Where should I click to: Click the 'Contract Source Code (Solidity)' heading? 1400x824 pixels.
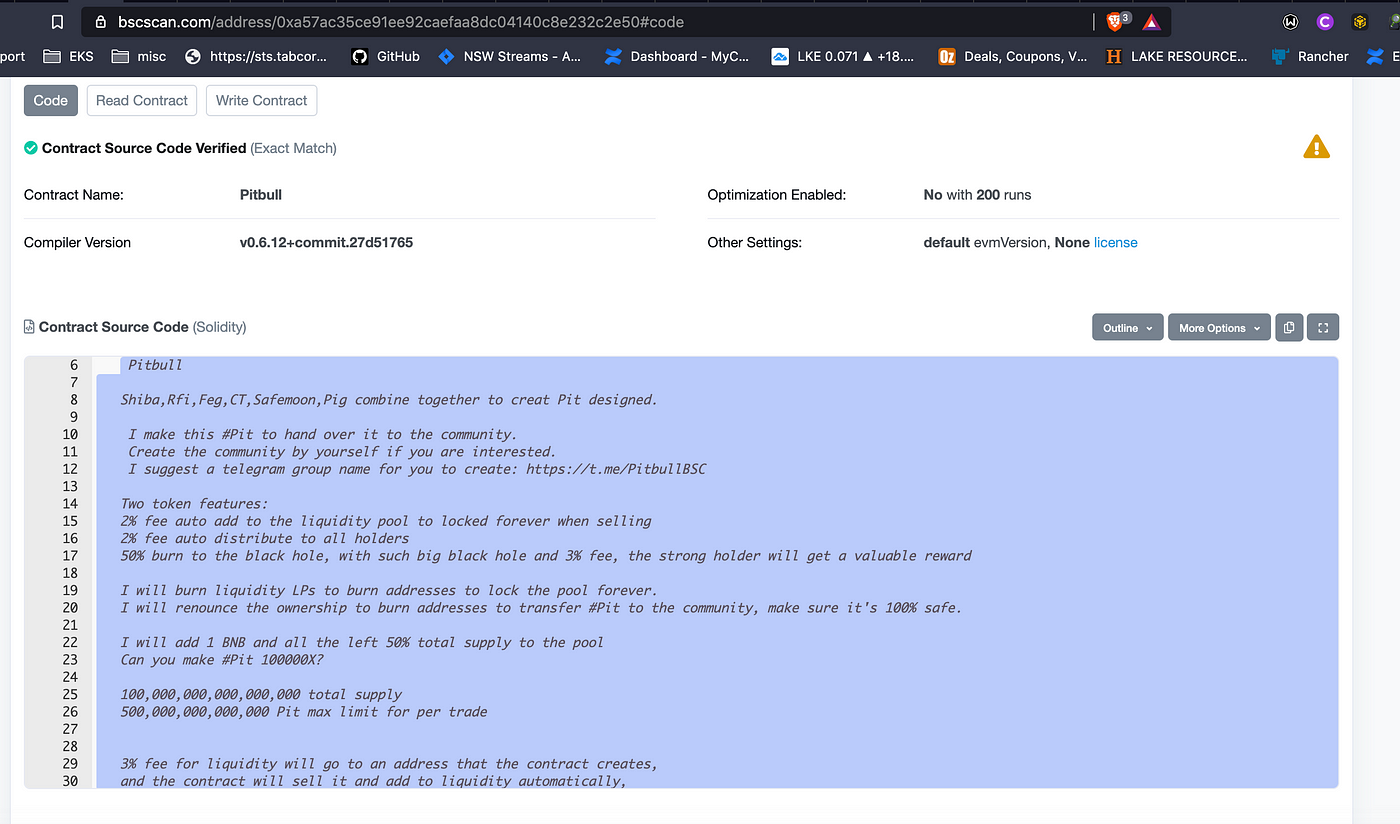point(142,327)
